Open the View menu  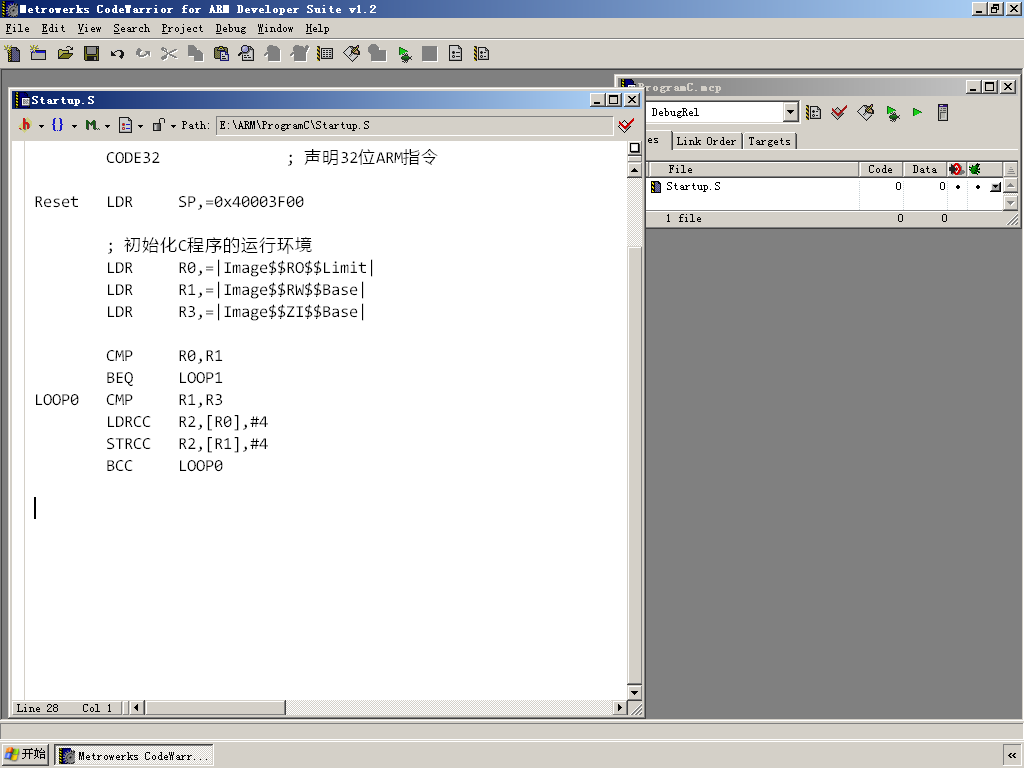pyautogui.click(x=89, y=29)
